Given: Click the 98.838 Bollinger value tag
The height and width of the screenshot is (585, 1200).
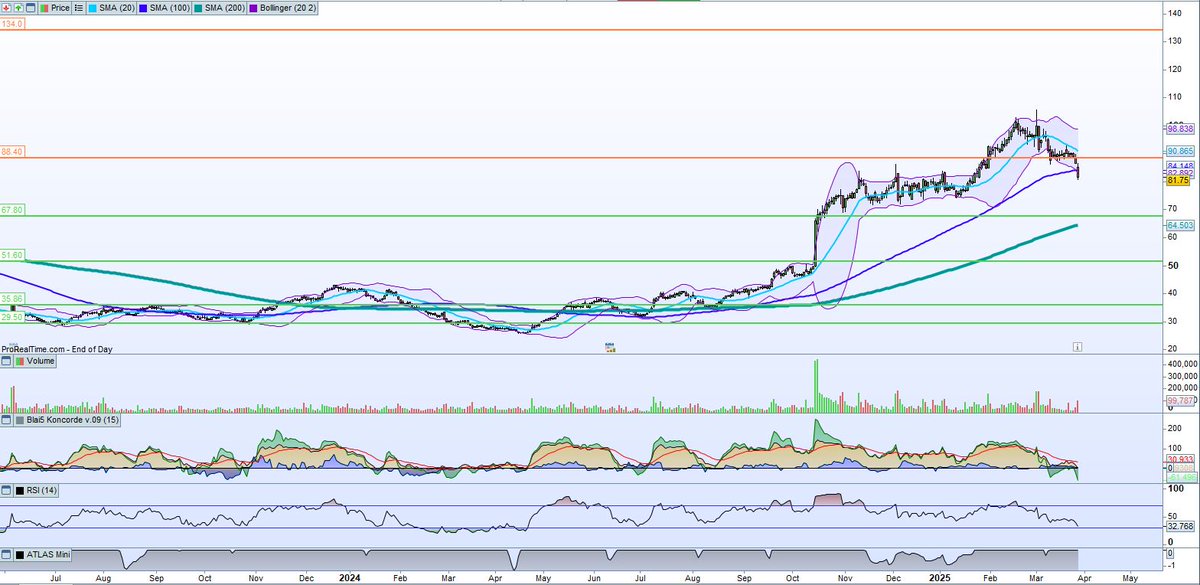Looking at the screenshot, I should (x=1179, y=129).
